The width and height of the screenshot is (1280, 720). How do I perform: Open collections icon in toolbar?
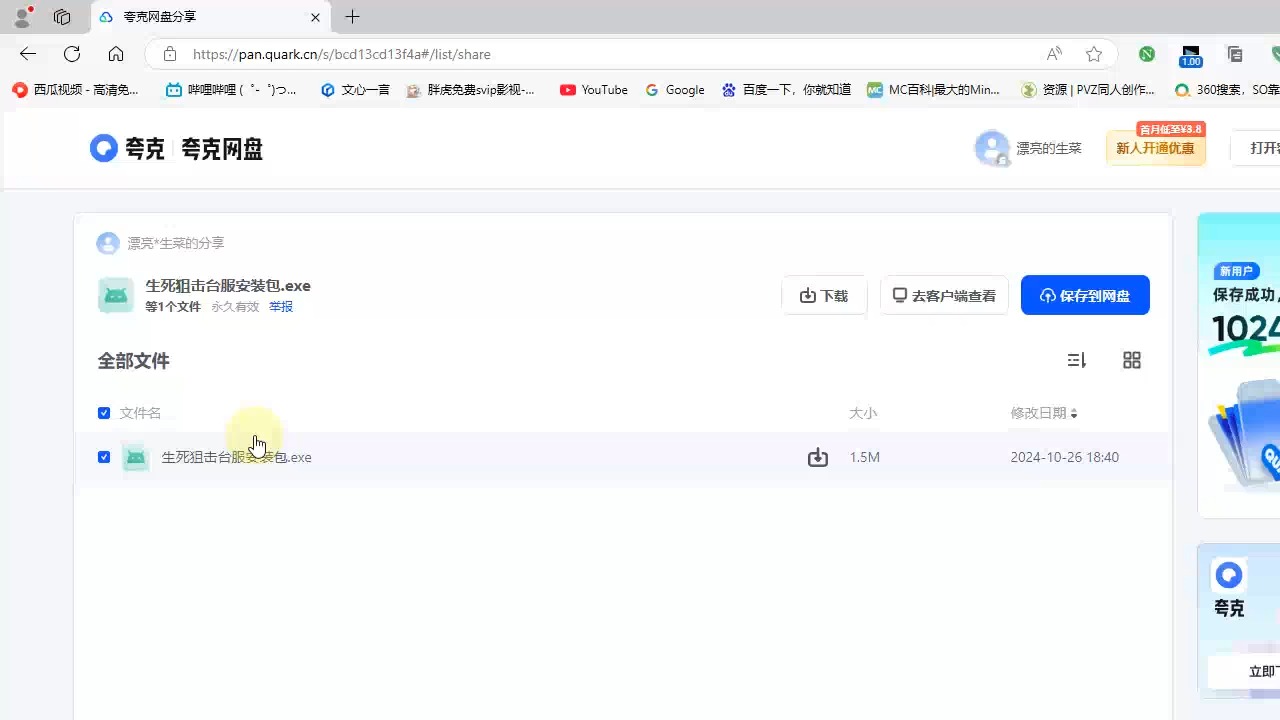[x=1235, y=54]
